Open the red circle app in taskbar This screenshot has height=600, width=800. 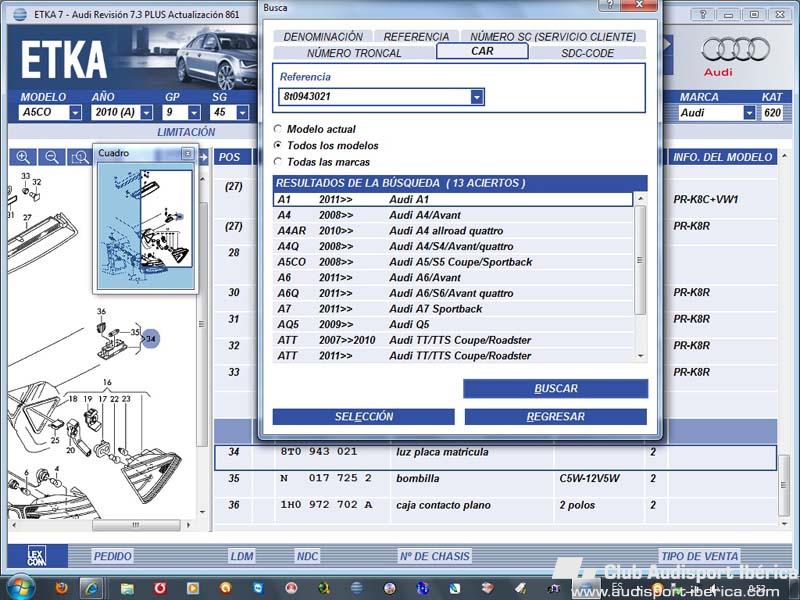pos(160,588)
